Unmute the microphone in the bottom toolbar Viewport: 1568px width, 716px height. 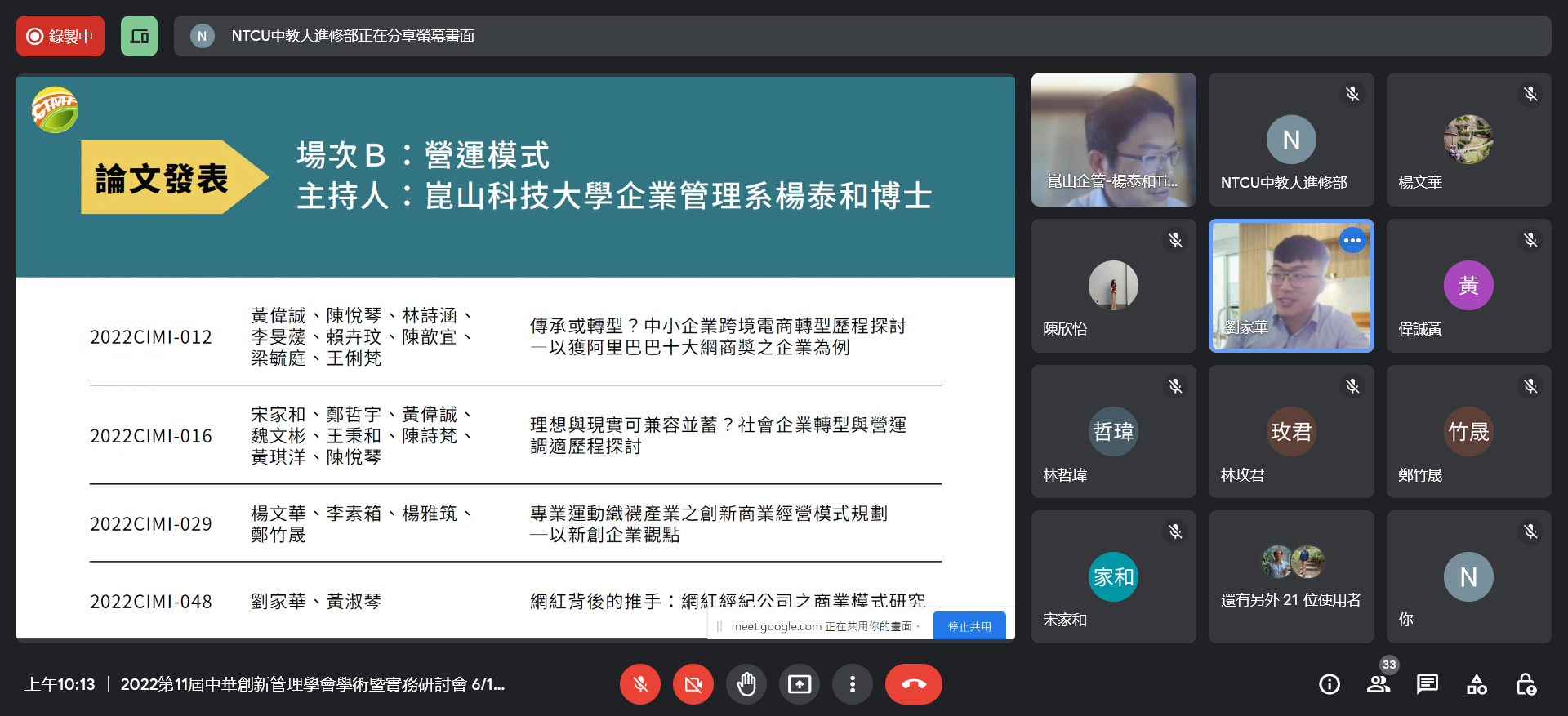point(640,684)
